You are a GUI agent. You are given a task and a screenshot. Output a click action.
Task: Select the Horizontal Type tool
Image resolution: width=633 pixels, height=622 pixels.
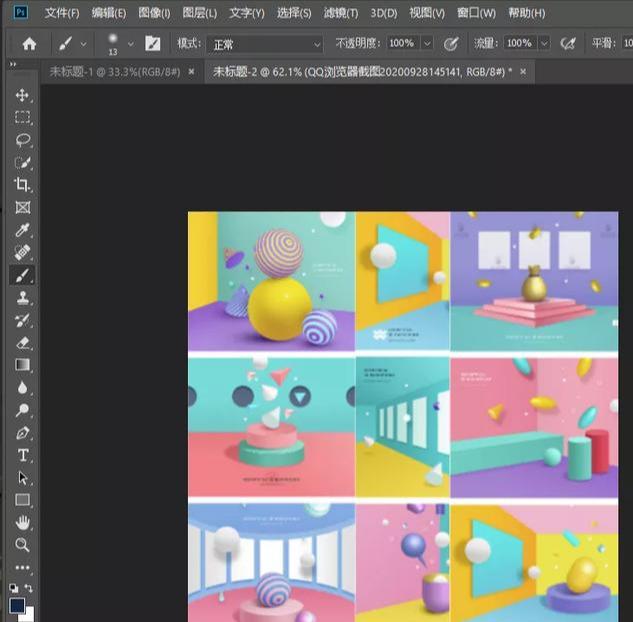22,455
